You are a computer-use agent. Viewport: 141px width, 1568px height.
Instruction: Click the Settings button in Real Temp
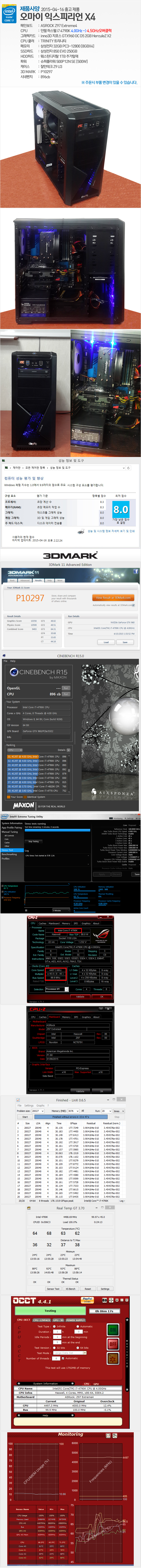click(105, 1289)
